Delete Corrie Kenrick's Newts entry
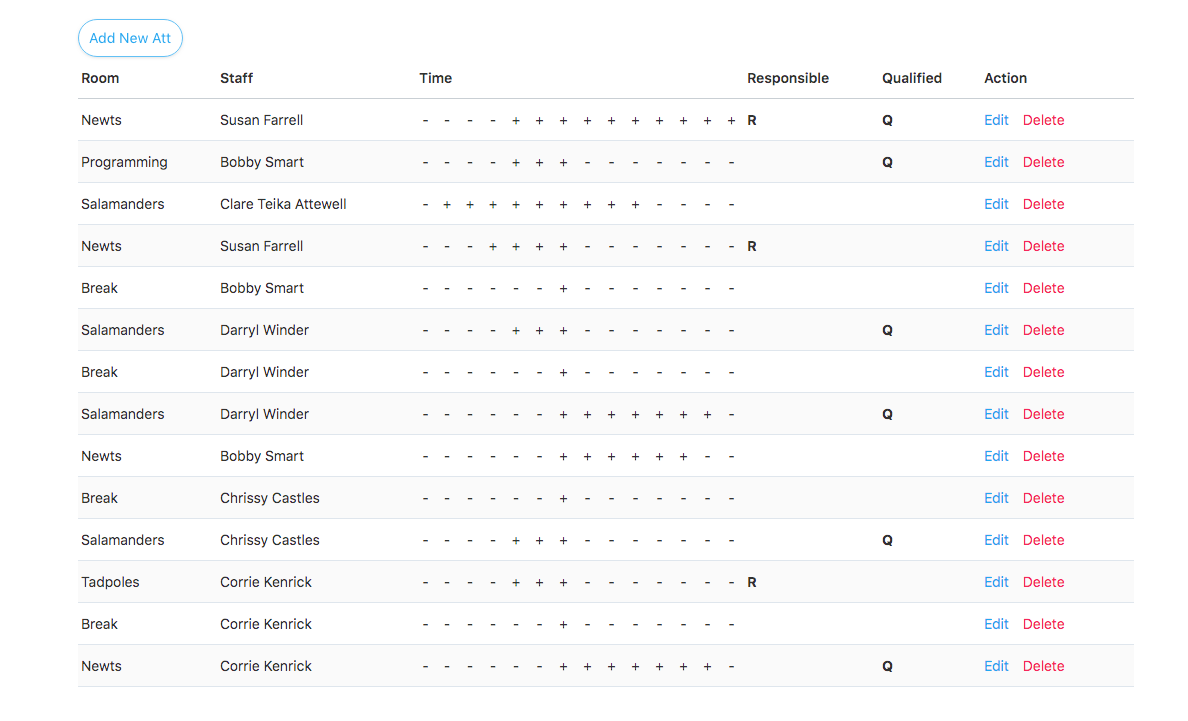 pyautogui.click(x=1043, y=666)
